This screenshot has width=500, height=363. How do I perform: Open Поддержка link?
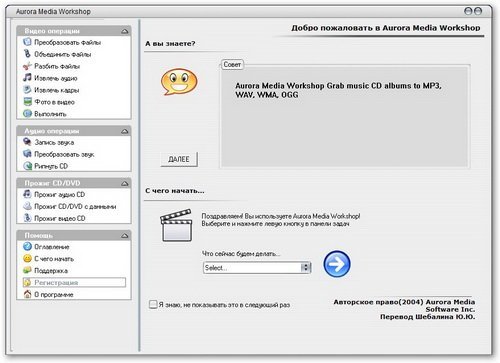pyautogui.click(x=51, y=271)
